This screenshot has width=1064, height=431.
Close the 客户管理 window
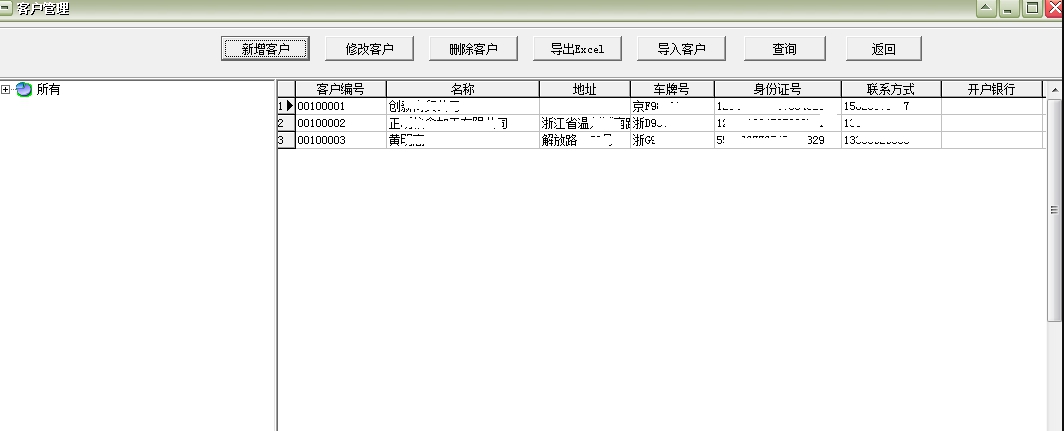1054,8
